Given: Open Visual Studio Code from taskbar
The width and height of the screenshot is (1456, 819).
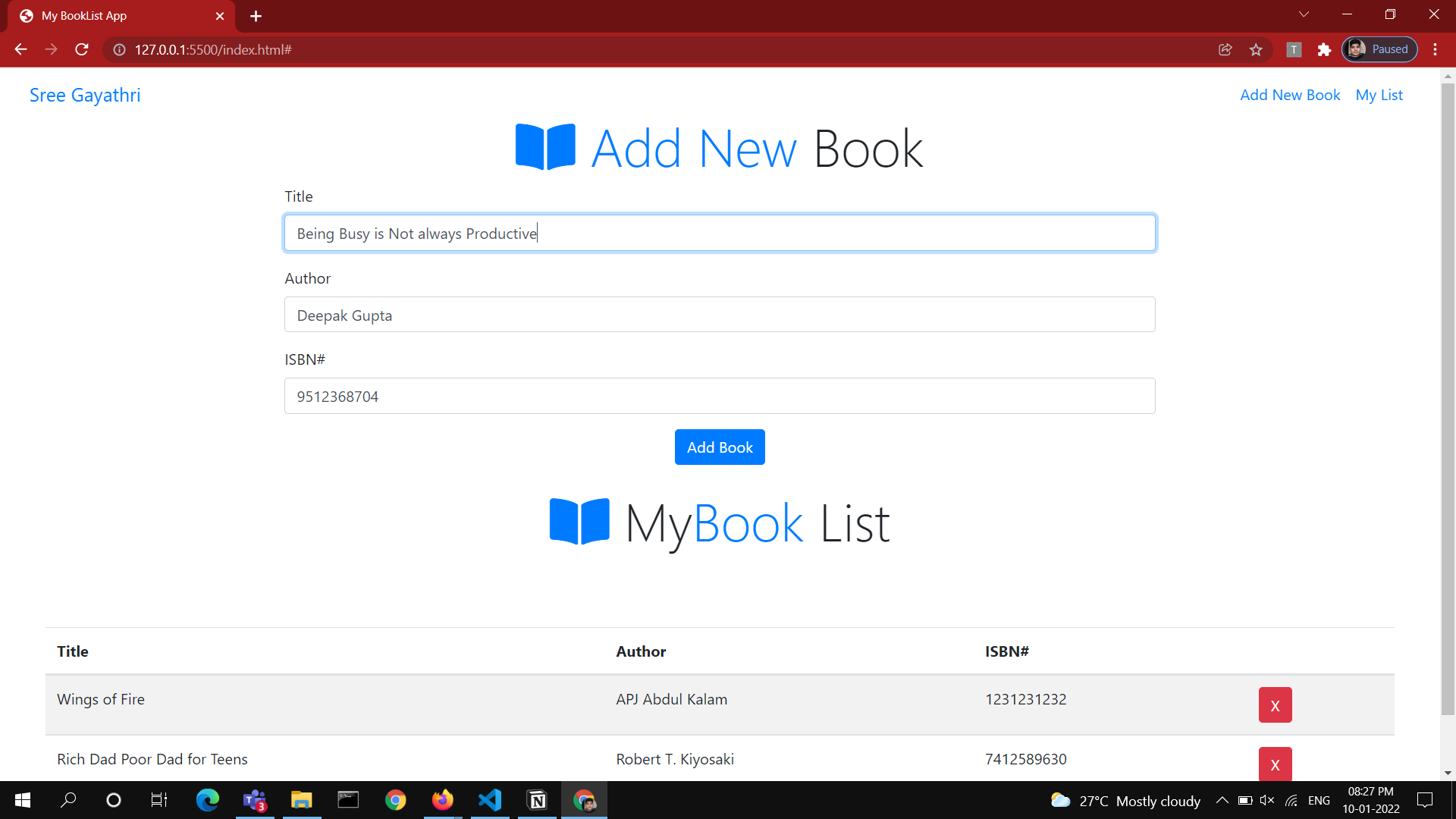Looking at the screenshot, I should click(x=490, y=800).
